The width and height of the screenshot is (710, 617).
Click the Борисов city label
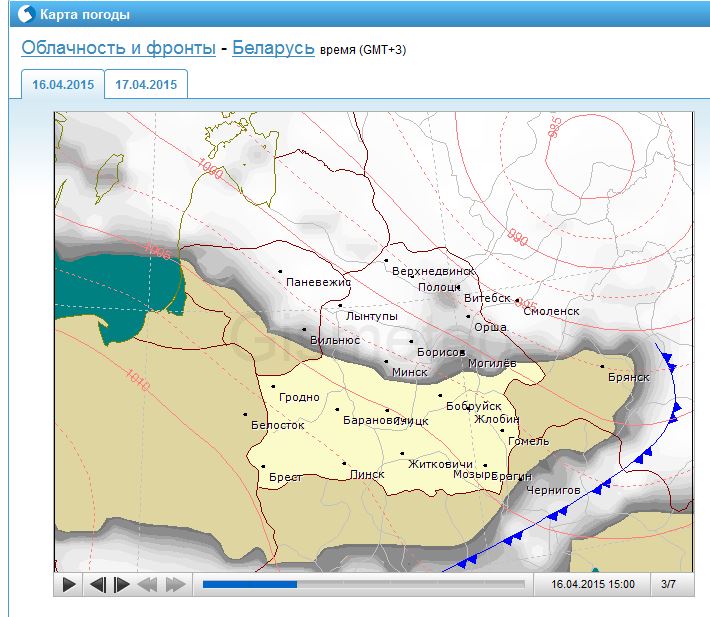(x=441, y=352)
